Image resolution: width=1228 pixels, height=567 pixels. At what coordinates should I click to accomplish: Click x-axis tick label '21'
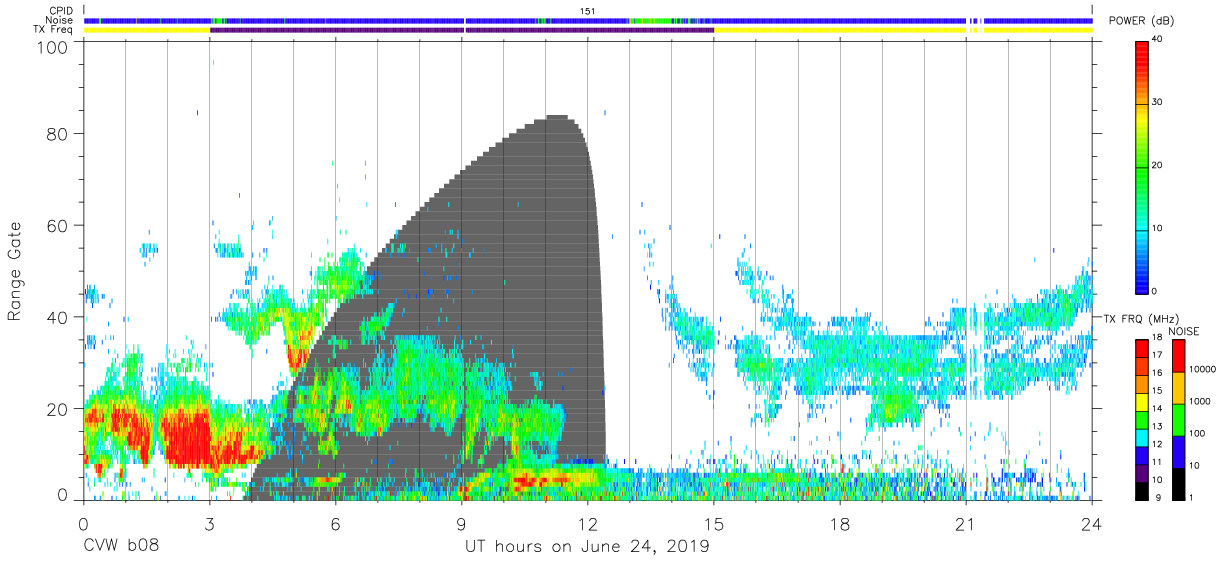pyautogui.click(x=966, y=523)
